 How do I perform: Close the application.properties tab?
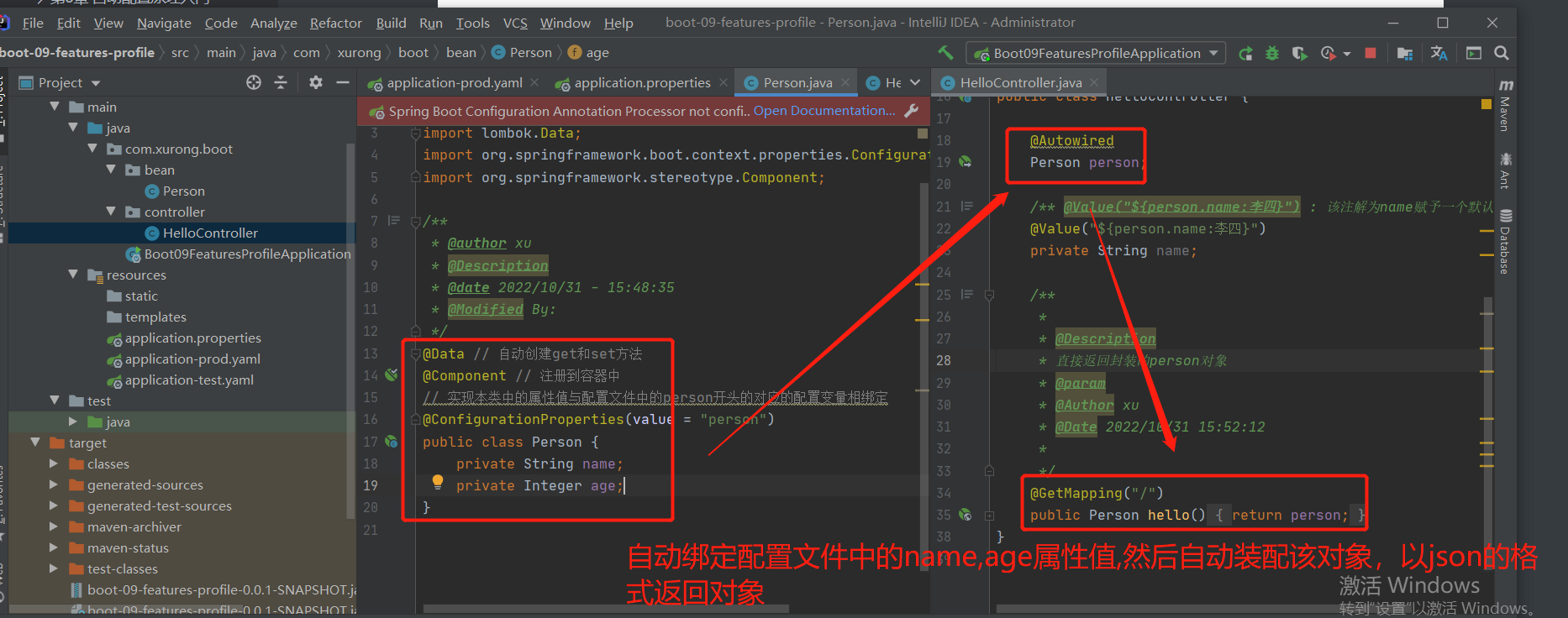point(723,82)
